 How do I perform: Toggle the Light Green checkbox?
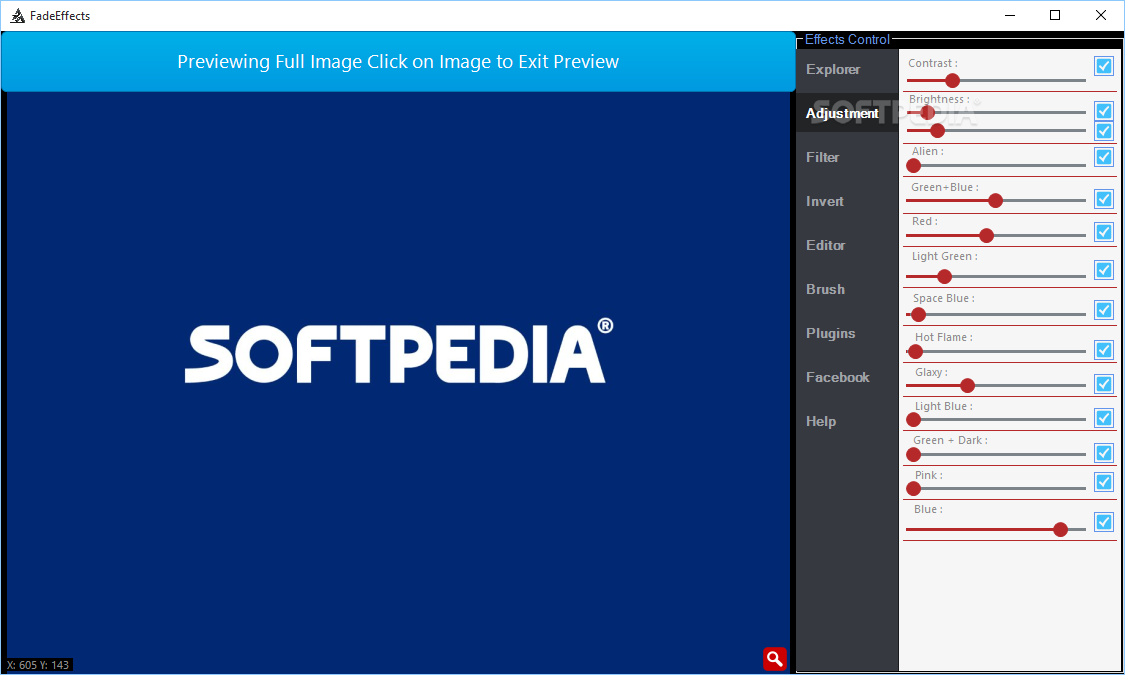(1103, 270)
